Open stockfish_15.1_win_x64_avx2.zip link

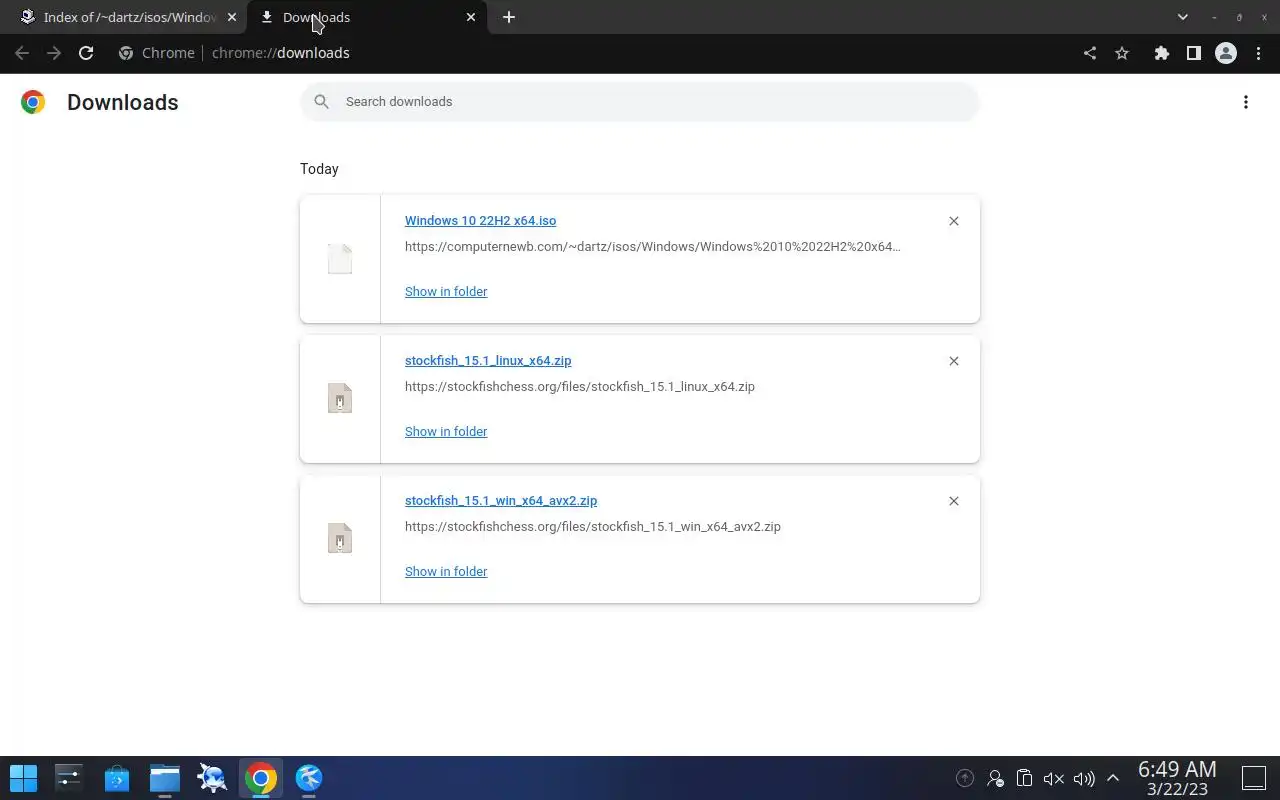point(501,501)
